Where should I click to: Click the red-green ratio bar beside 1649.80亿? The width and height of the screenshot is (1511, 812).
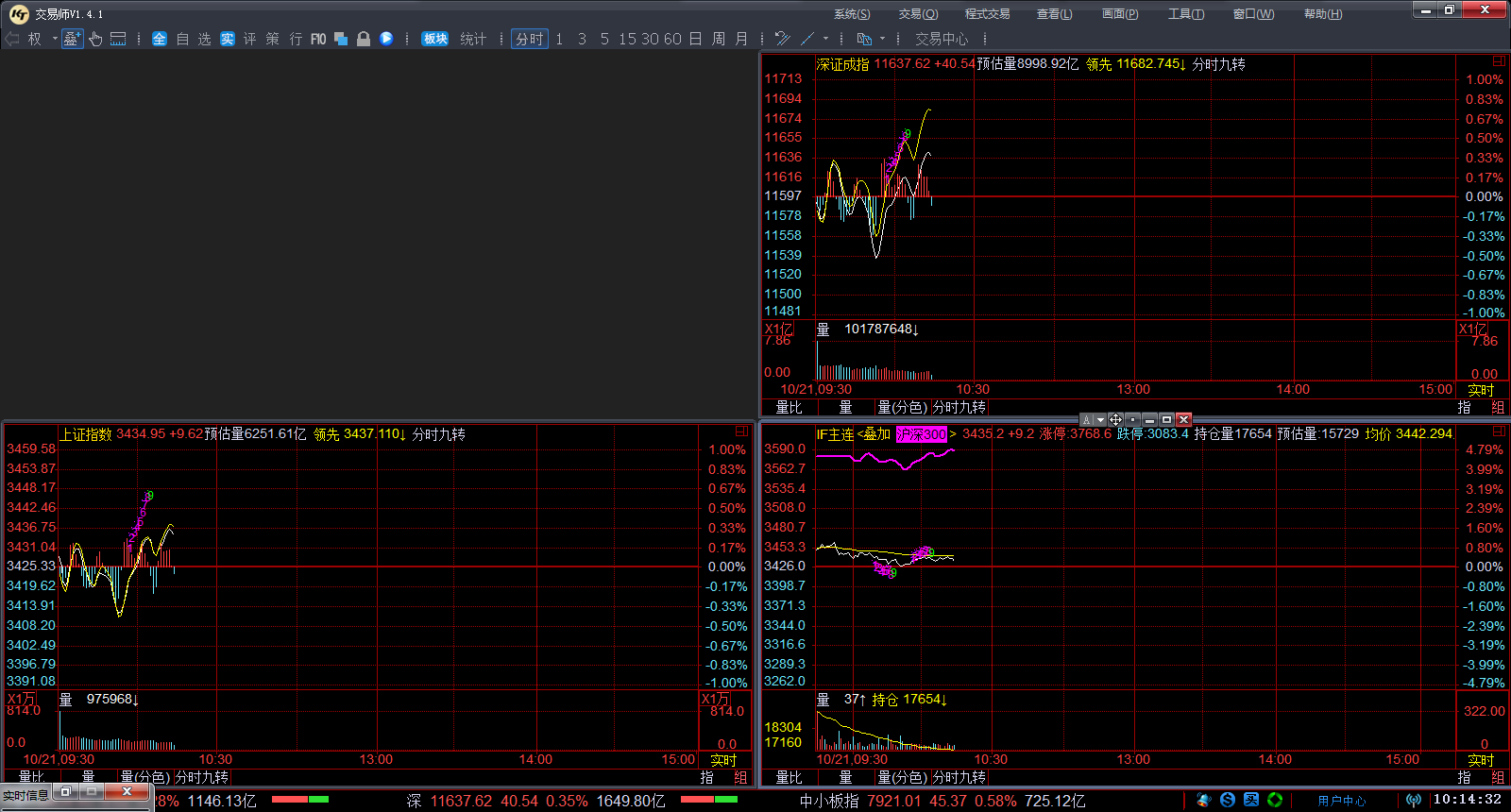[709, 800]
